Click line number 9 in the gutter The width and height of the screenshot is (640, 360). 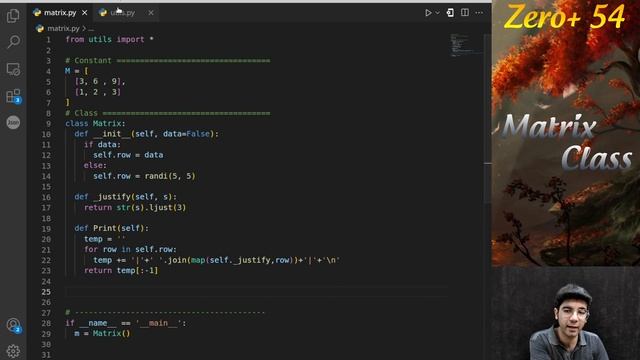pos(49,123)
